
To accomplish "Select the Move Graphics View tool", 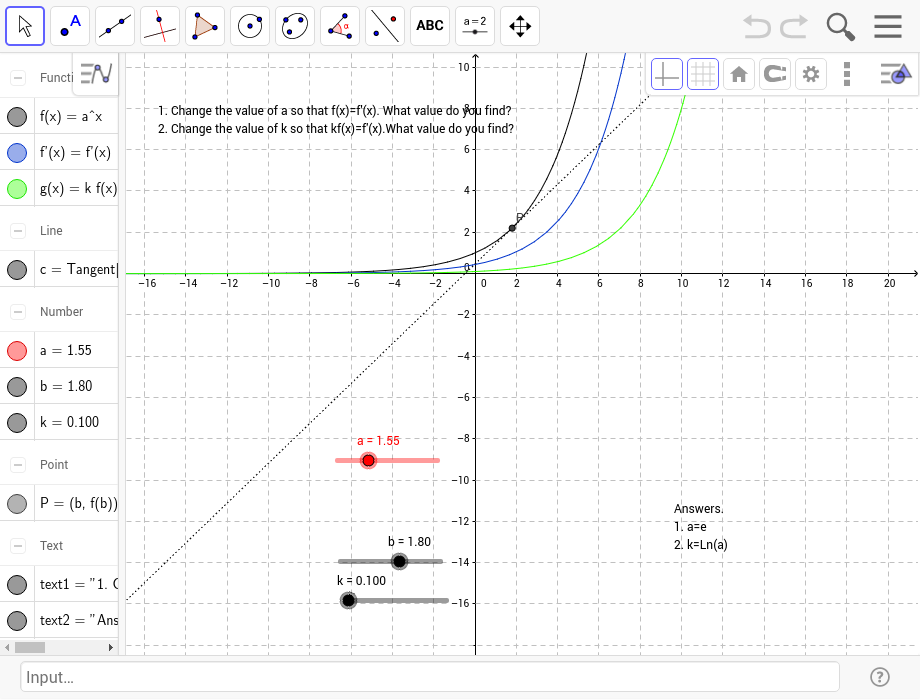I will point(519,25).
